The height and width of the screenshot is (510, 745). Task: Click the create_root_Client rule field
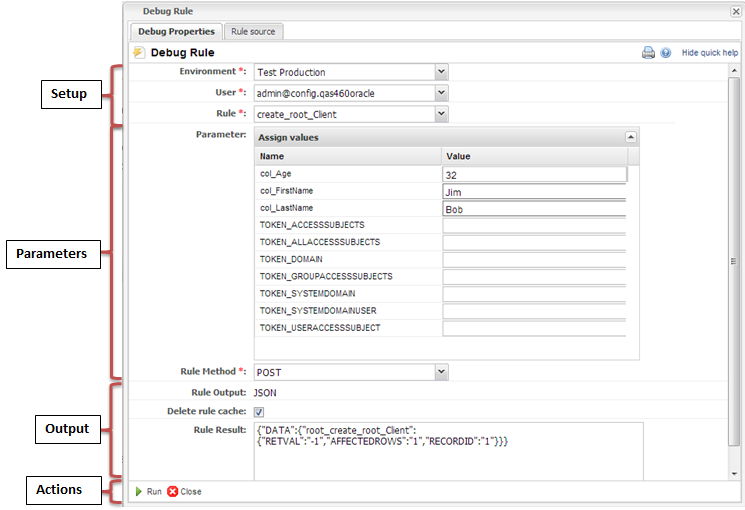click(x=344, y=114)
